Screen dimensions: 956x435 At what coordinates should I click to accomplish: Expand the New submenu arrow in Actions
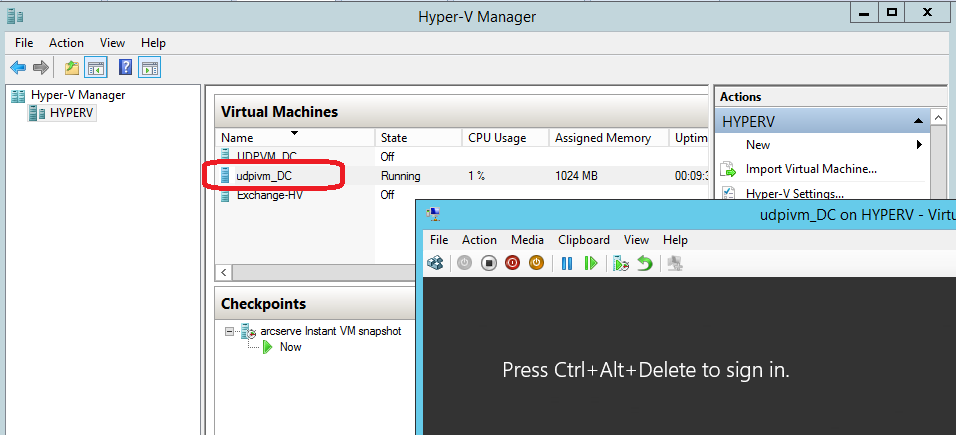coord(919,145)
